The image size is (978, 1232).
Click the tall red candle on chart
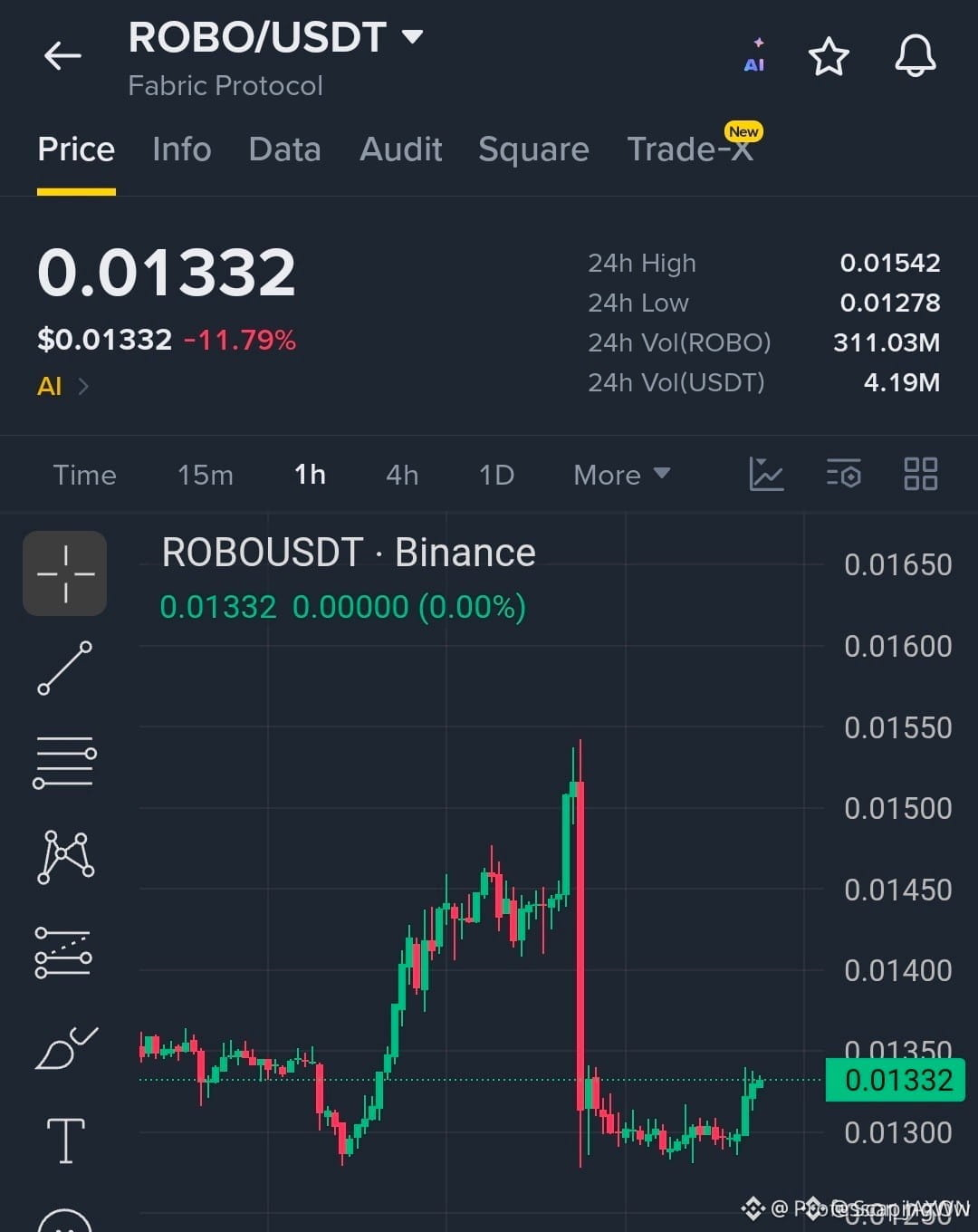coord(580,946)
